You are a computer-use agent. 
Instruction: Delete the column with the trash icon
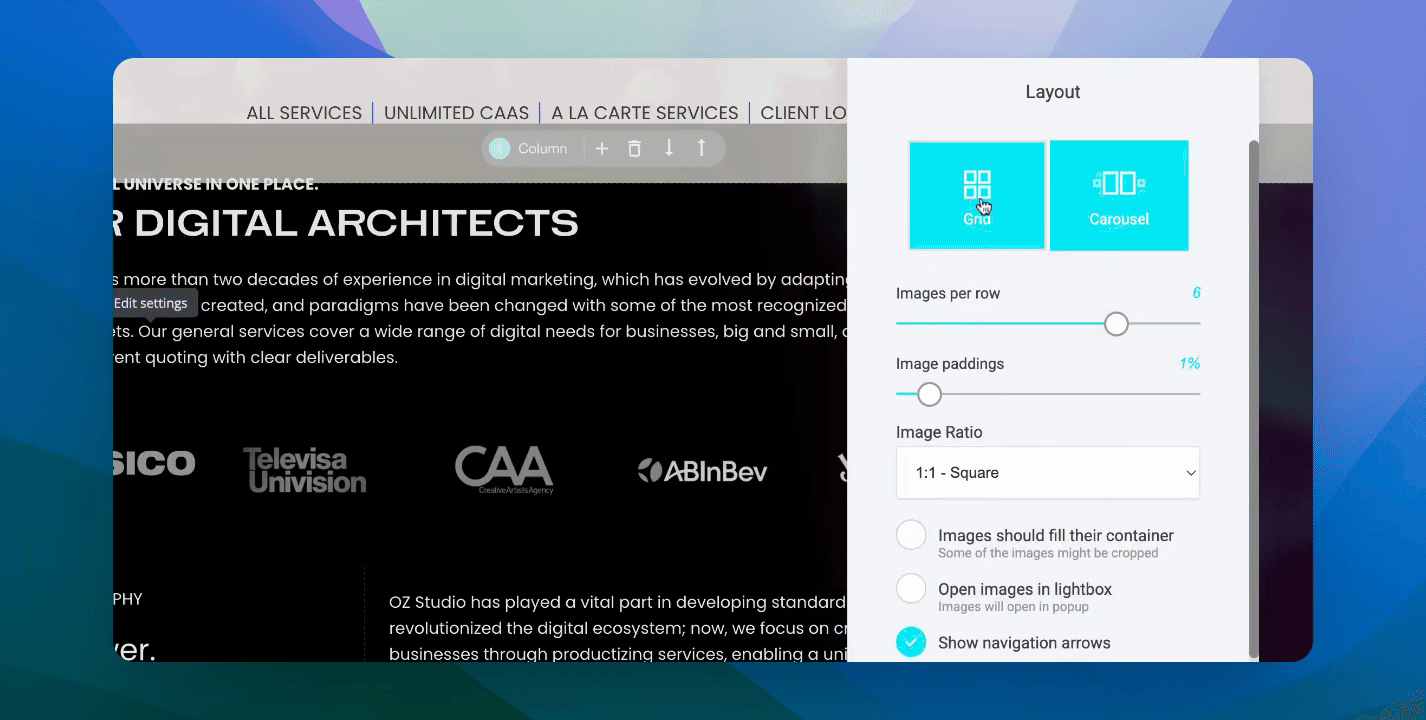pyautogui.click(x=634, y=149)
